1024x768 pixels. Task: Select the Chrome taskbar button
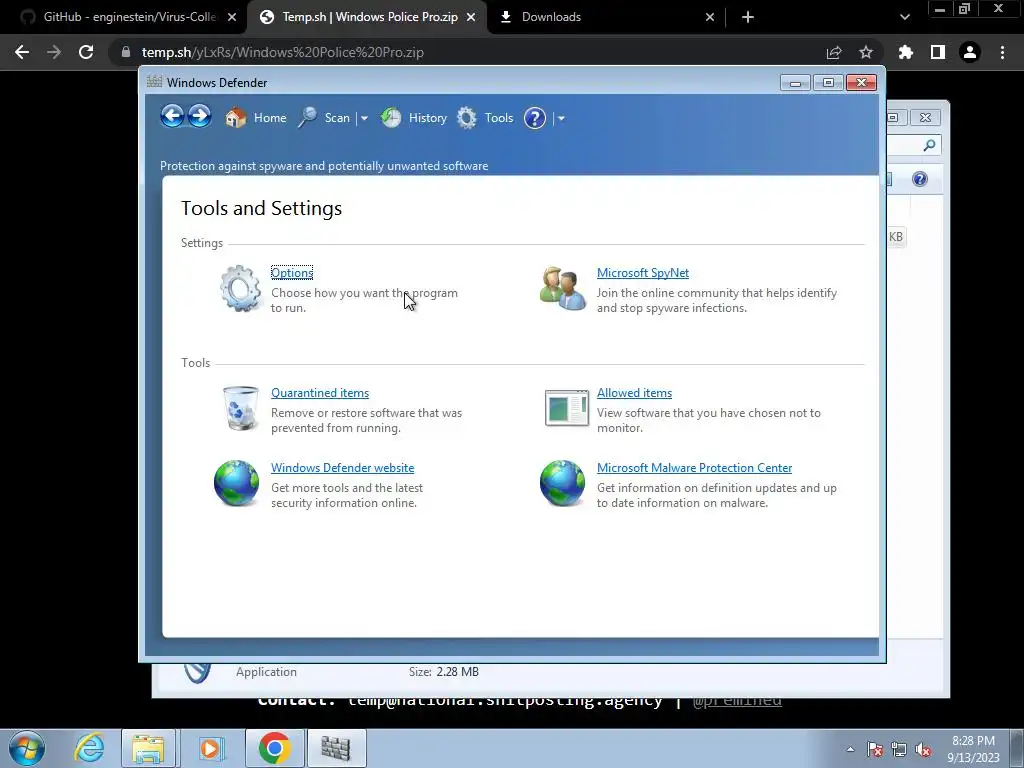click(x=275, y=748)
